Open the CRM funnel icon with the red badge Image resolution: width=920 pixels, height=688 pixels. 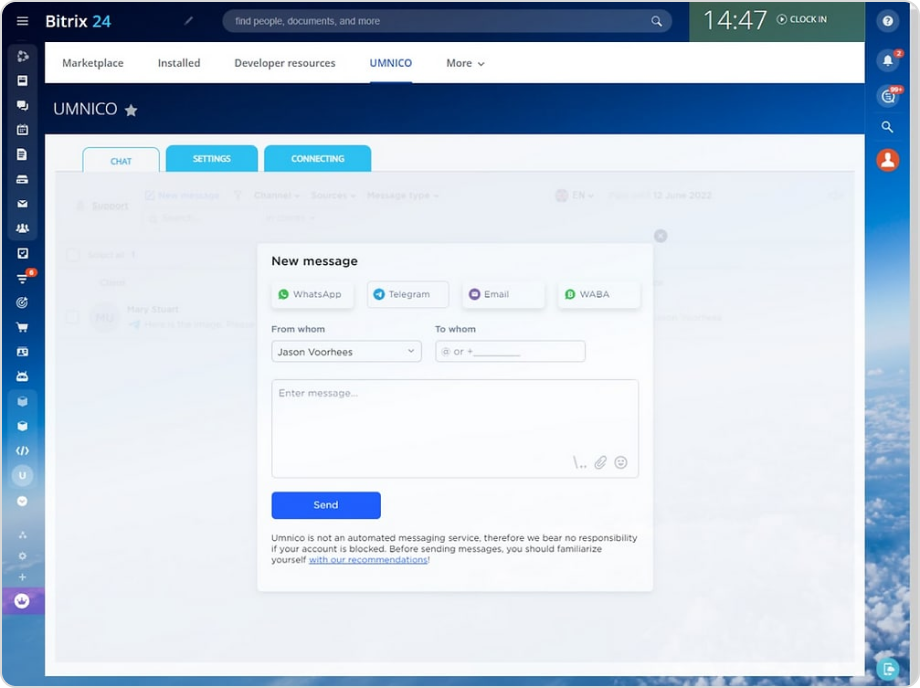(22, 277)
